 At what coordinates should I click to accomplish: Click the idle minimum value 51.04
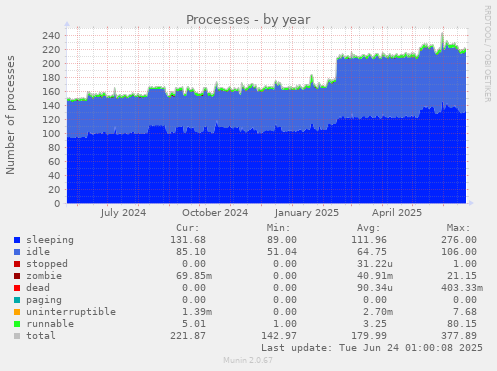[x=282, y=252]
